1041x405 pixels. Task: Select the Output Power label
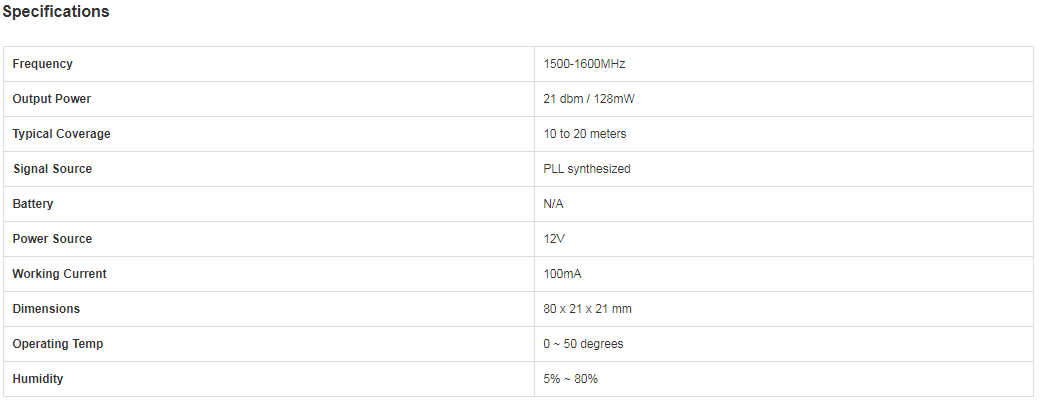(52, 99)
